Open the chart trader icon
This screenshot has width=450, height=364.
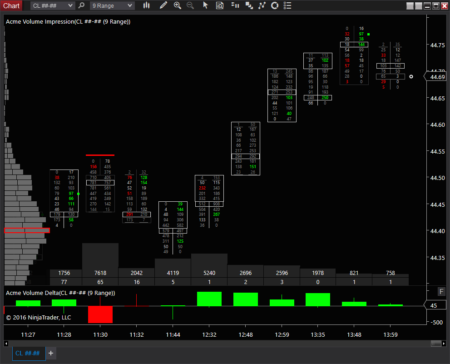235,5
